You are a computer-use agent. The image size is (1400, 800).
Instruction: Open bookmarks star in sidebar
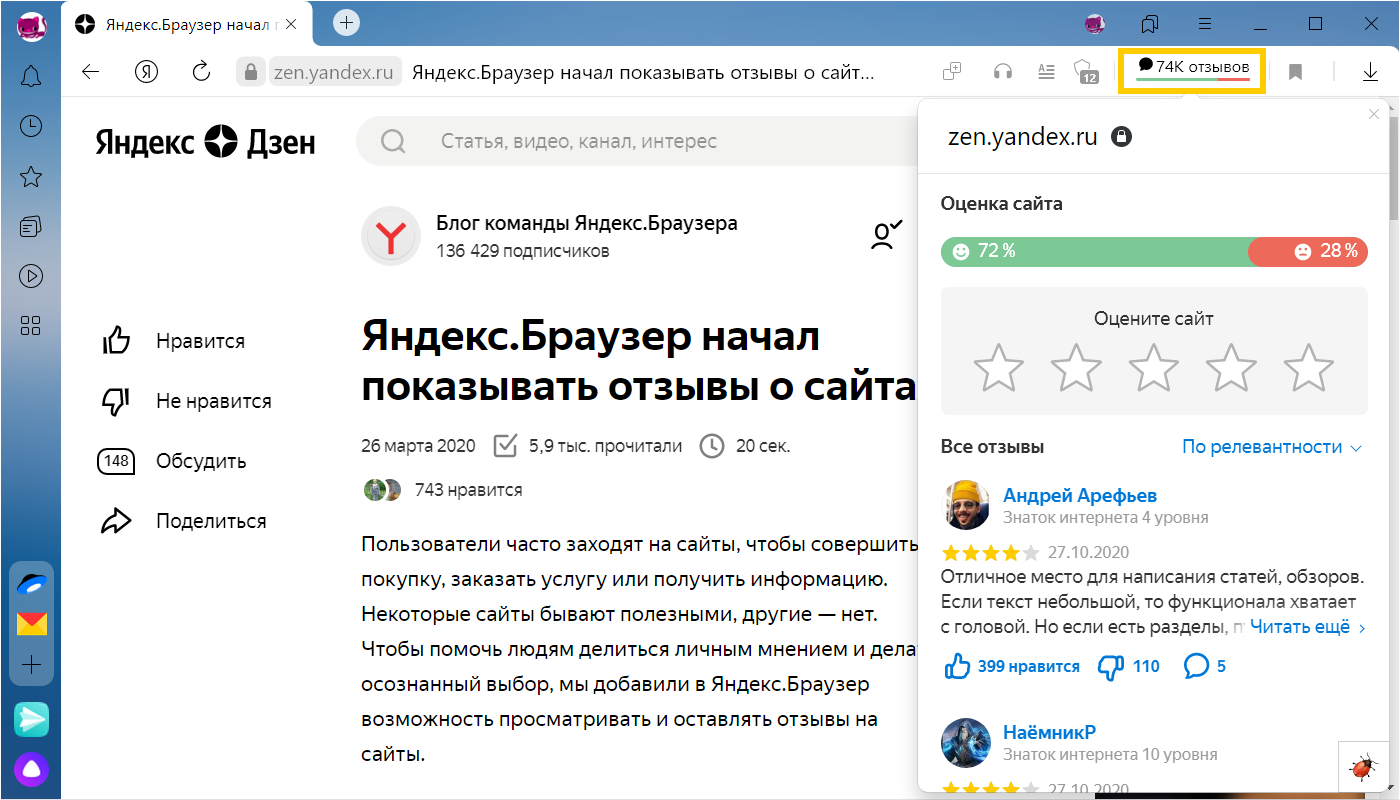pyautogui.click(x=31, y=177)
